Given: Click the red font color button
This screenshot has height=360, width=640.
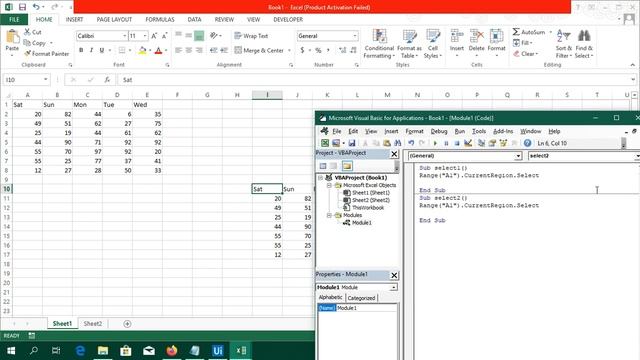Looking at the screenshot, I should tap(159, 50).
